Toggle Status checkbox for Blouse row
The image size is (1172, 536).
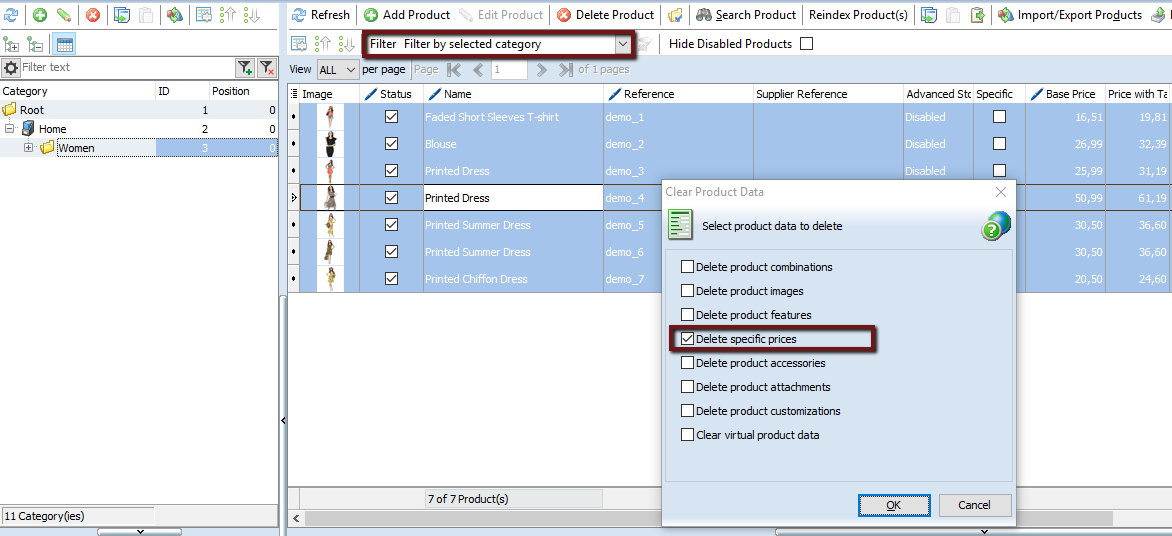[391, 144]
